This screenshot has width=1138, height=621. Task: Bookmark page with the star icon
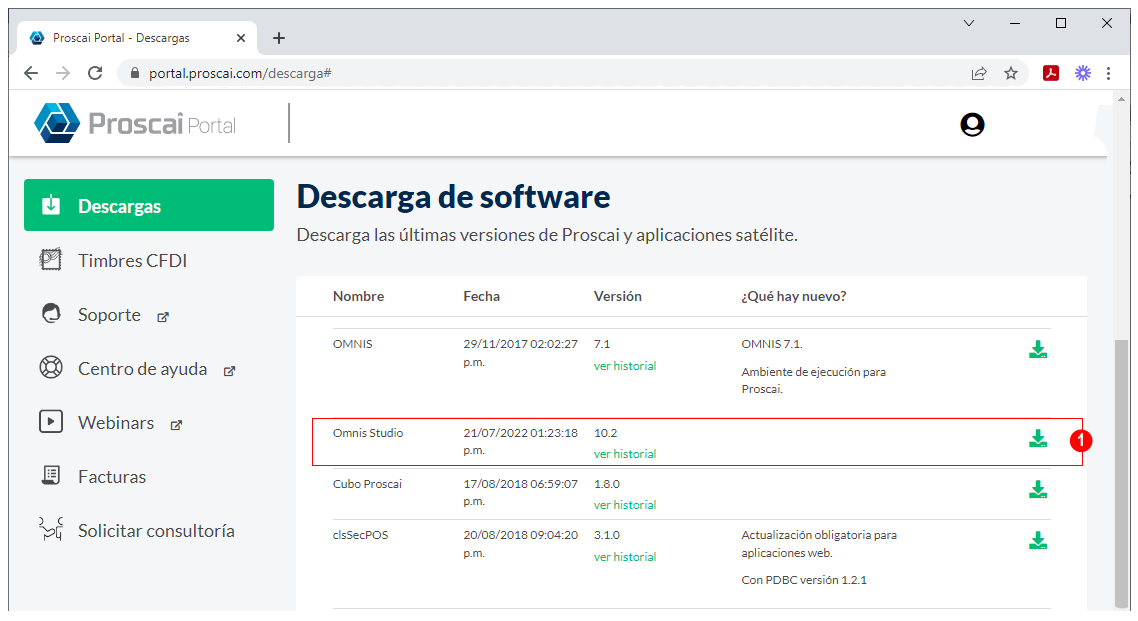point(1010,73)
